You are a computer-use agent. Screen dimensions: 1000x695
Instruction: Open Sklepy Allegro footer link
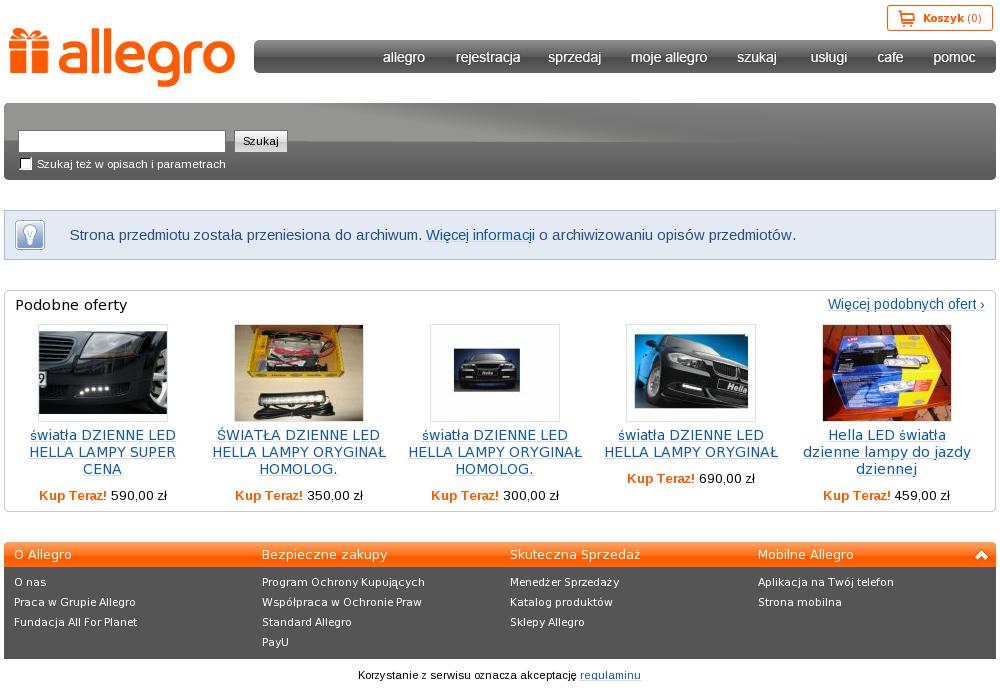click(x=547, y=622)
